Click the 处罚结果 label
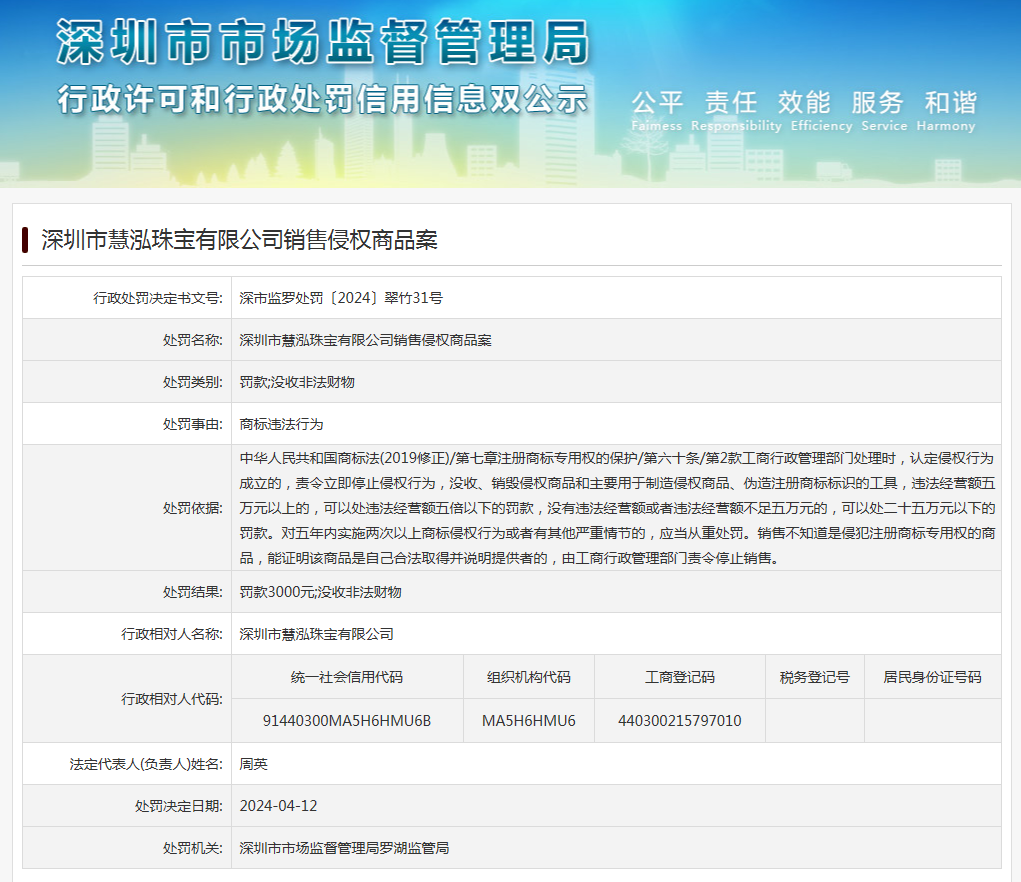 [x=193, y=592]
